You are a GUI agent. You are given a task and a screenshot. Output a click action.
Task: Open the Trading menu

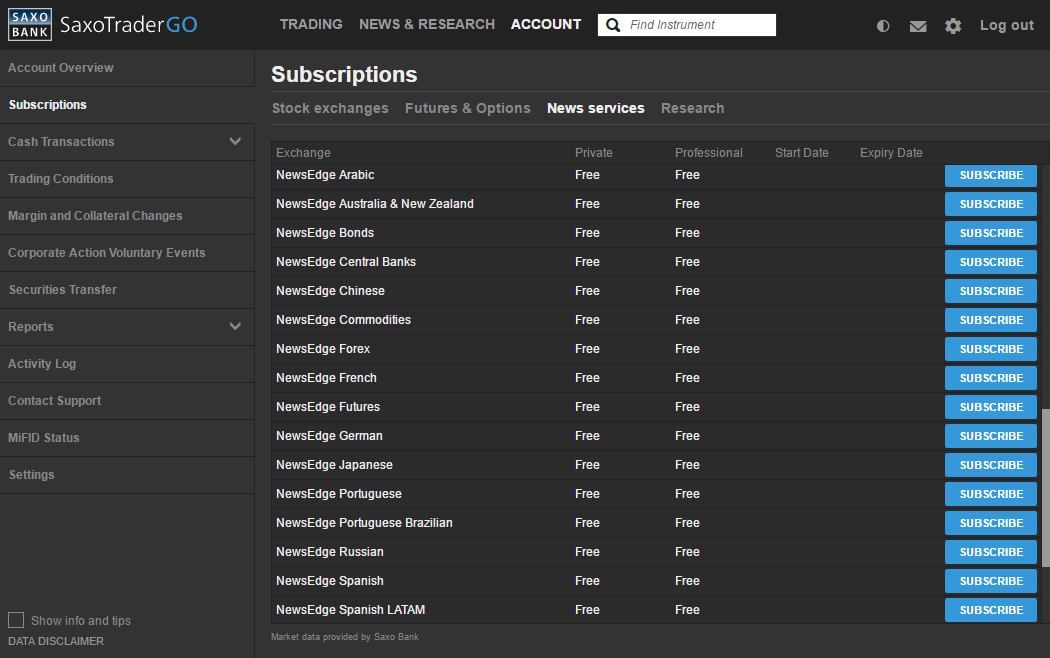[311, 24]
